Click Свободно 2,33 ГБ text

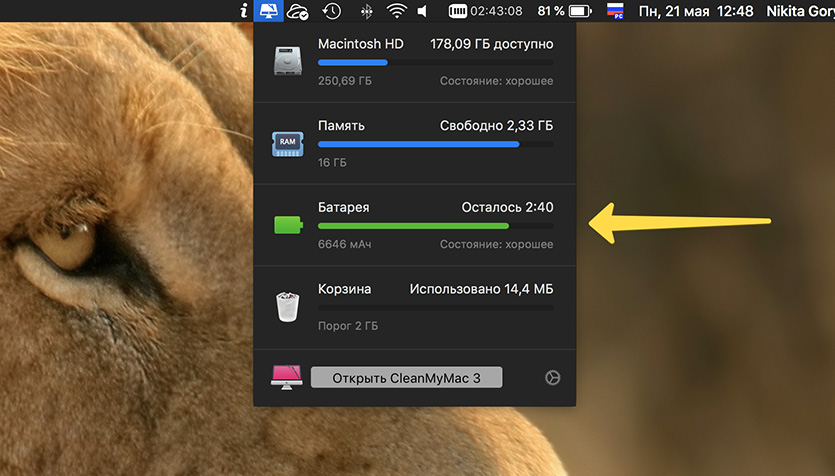click(x=496, y=126)
